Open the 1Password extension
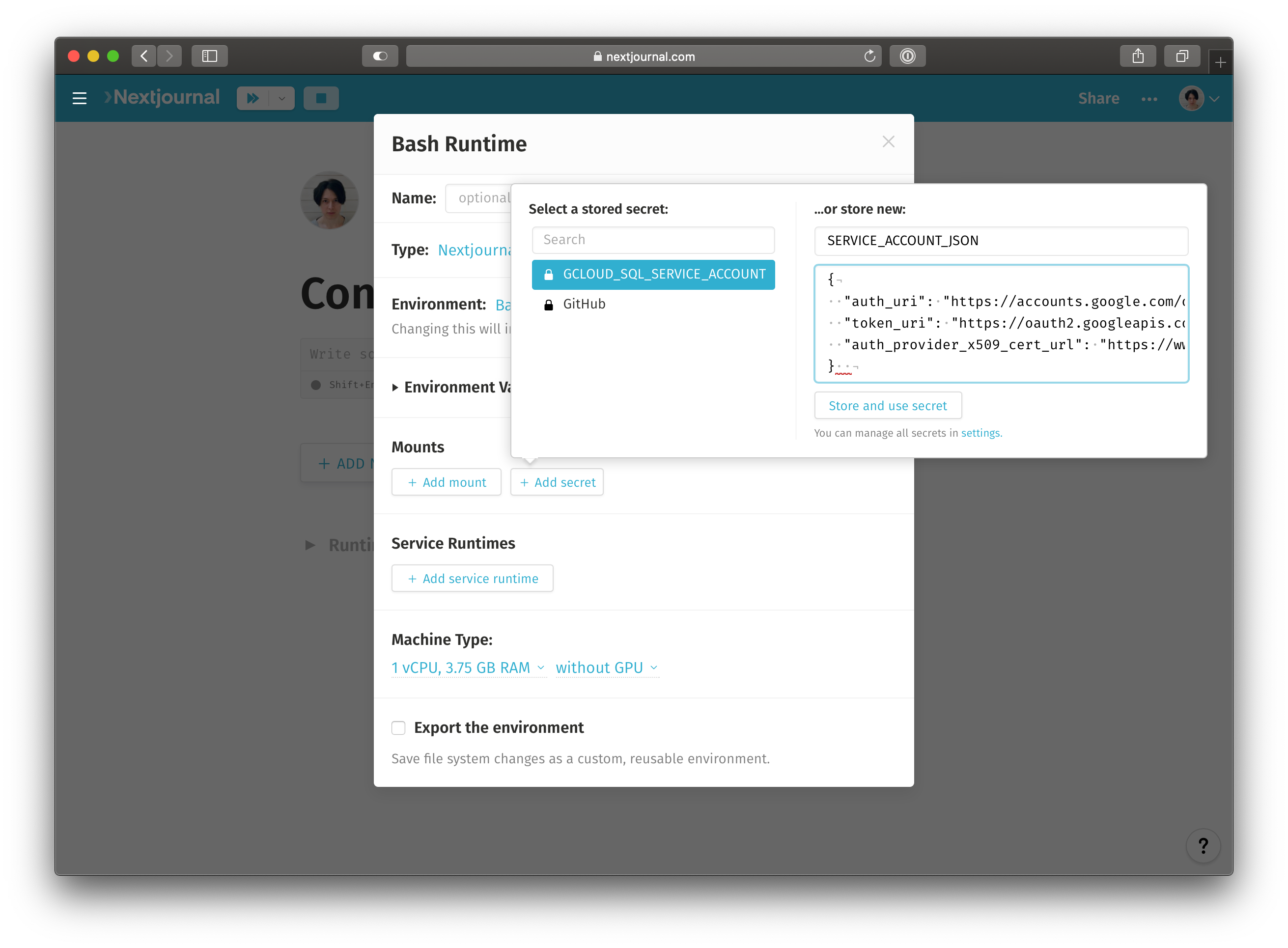This screenshot has height=948, width=1288. point(907,56)
